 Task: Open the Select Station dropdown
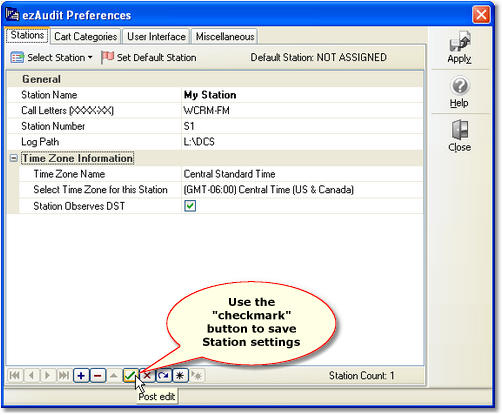click(x=52, y=57)
